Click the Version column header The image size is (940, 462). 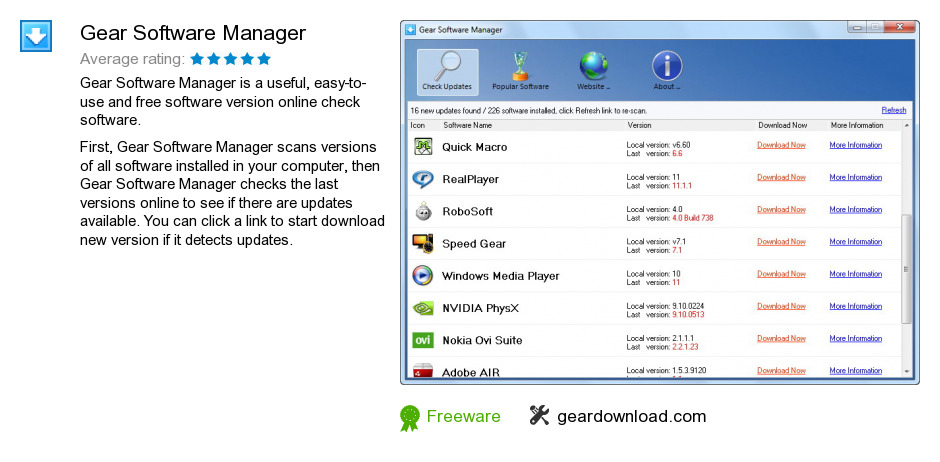coord(639,125)
